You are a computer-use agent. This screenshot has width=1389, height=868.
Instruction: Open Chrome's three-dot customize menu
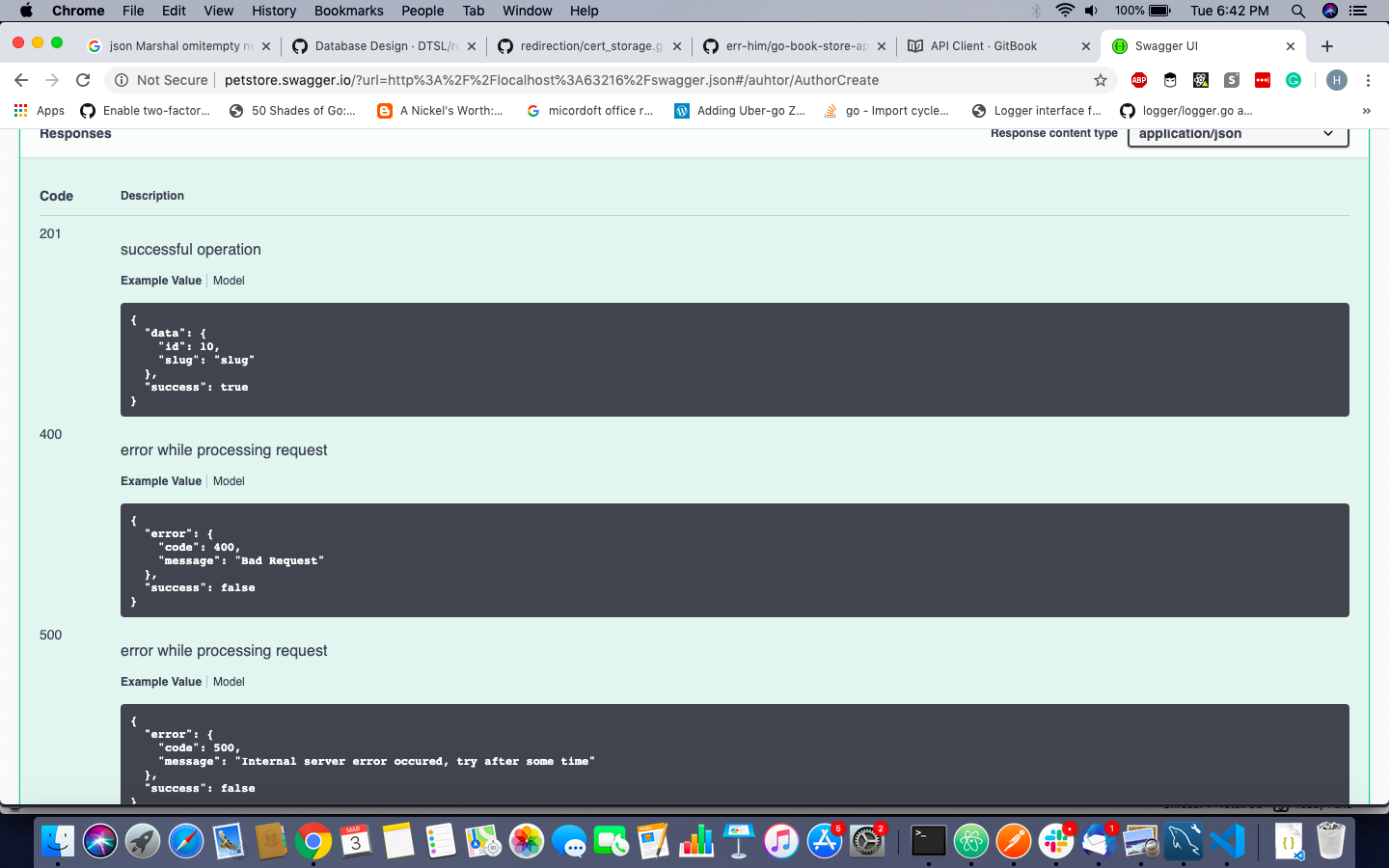pyautogui.click(x=1369, y=81)
